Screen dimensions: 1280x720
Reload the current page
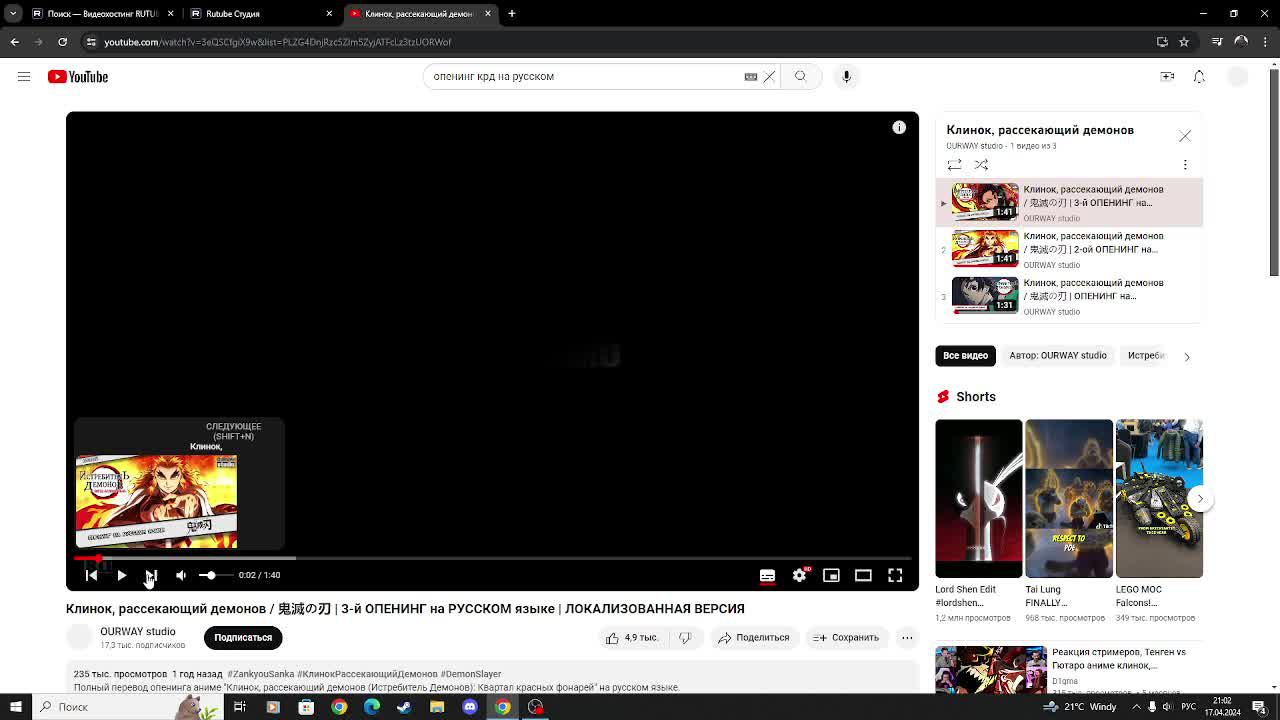62,42
